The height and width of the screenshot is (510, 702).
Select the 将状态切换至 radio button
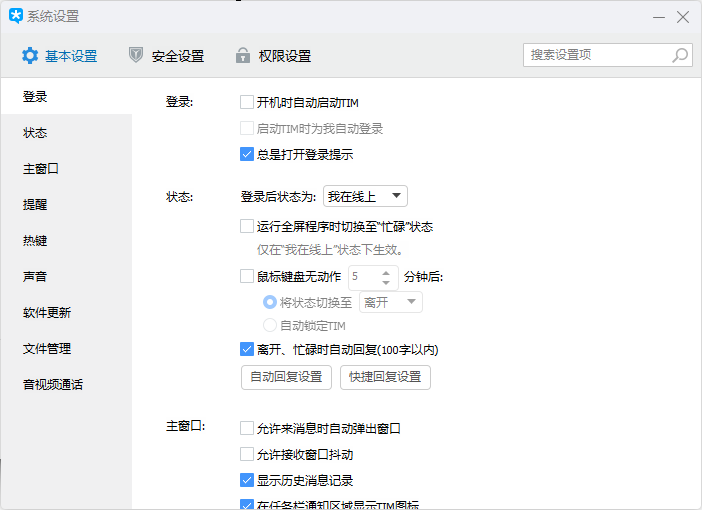[269, 302]
